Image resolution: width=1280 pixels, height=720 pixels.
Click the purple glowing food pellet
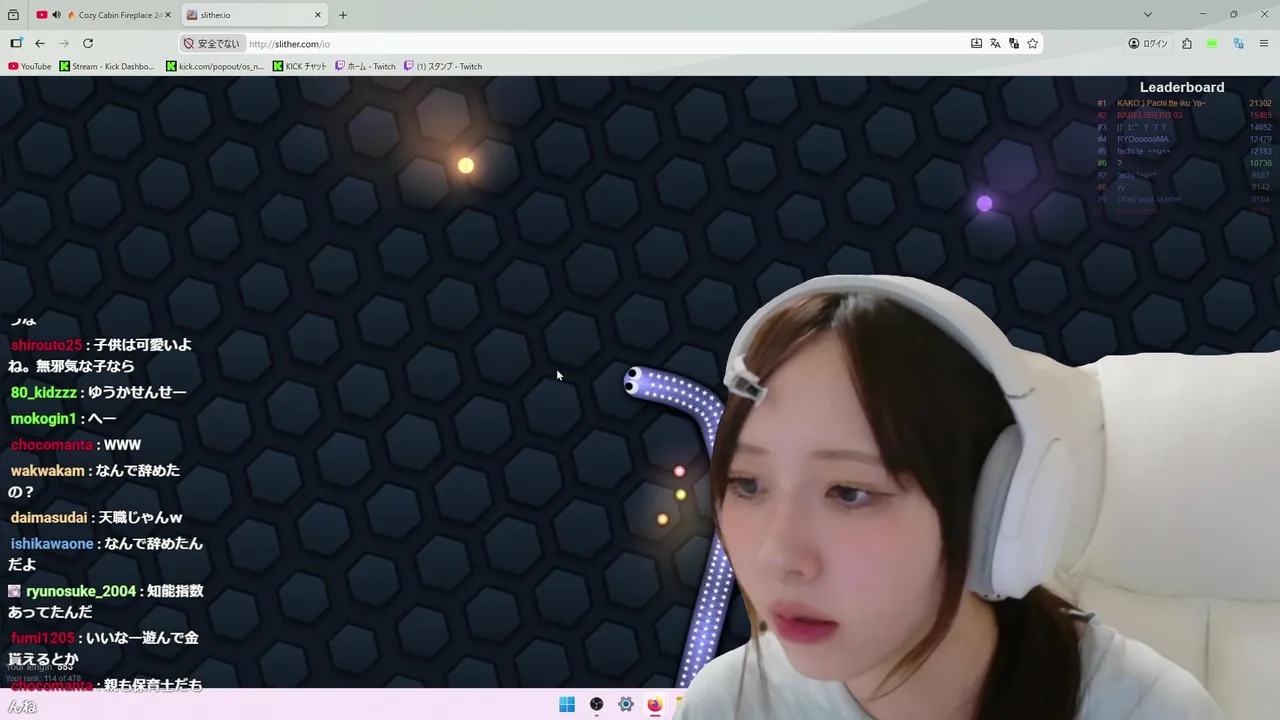(984, 204)
